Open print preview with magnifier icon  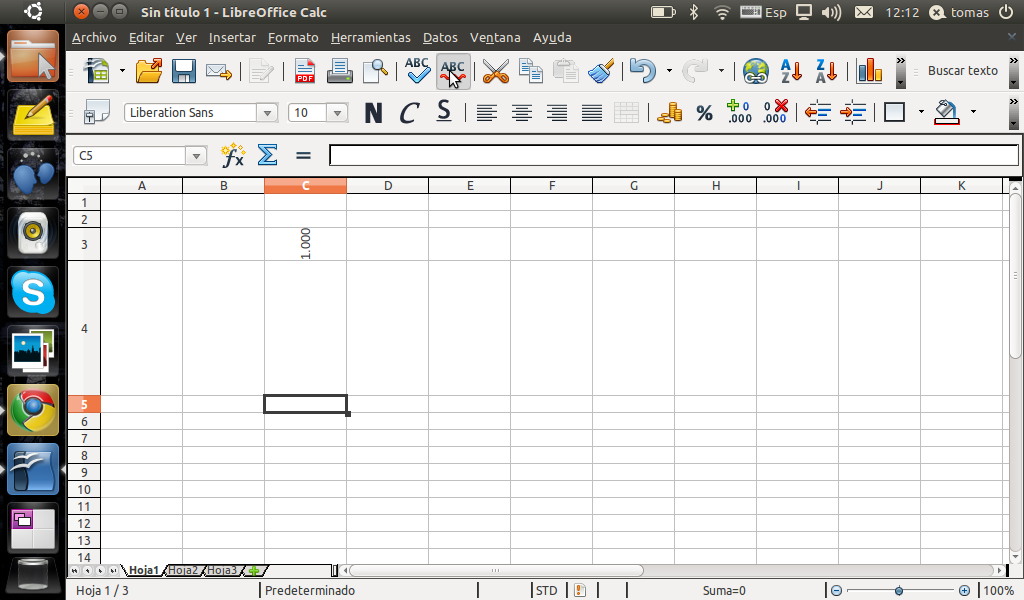[x=375, y=71]
